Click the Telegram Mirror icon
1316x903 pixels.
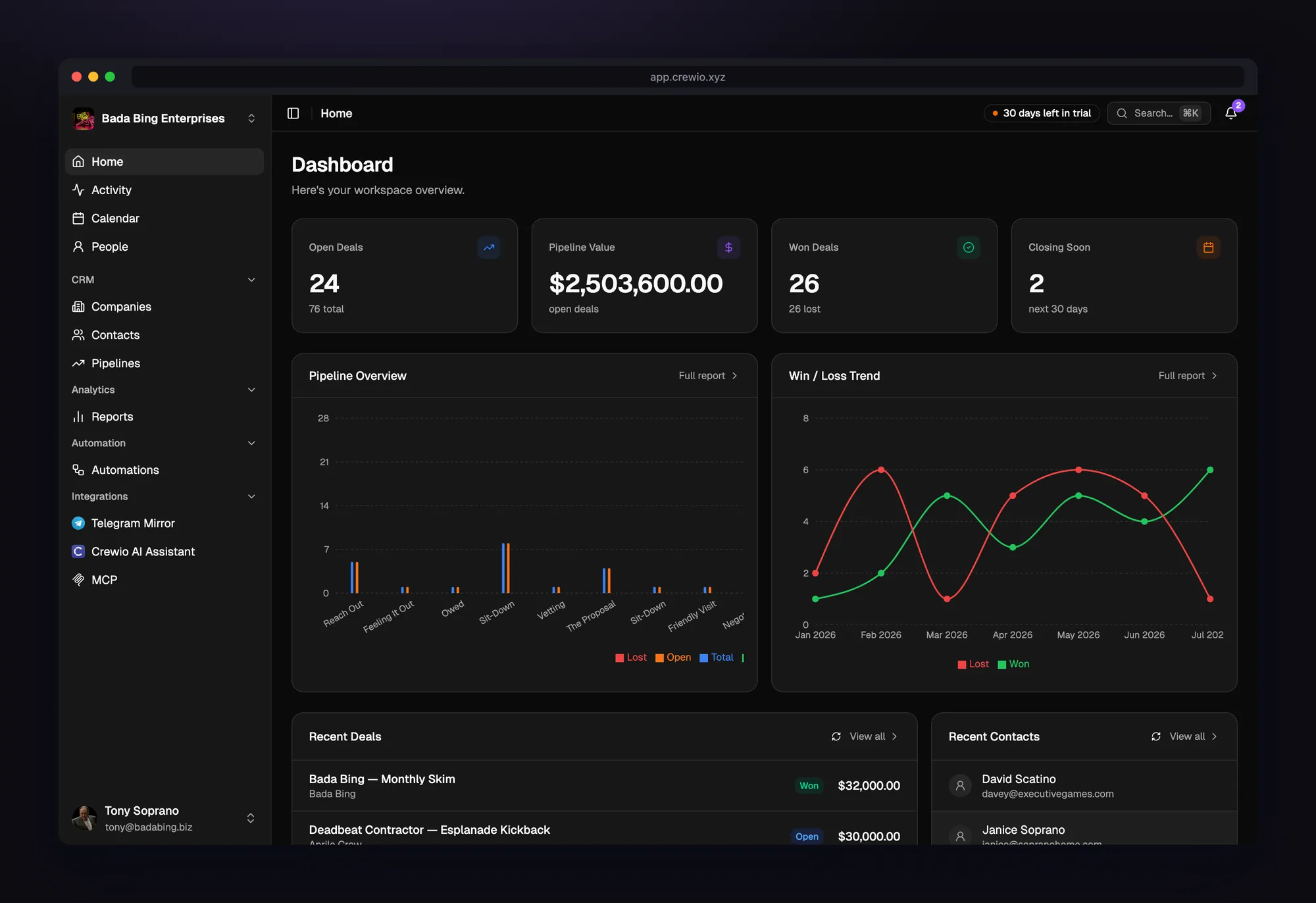coord(78,523)
